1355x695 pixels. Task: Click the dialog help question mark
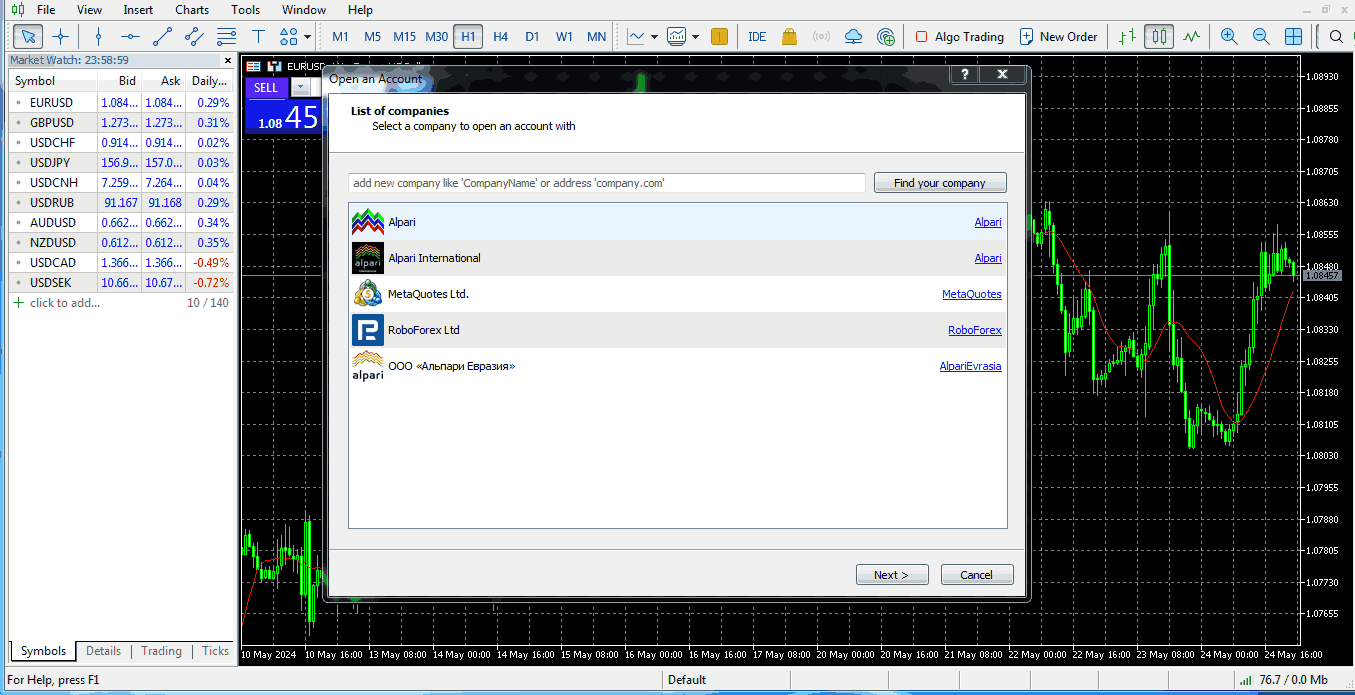point(965,75)
